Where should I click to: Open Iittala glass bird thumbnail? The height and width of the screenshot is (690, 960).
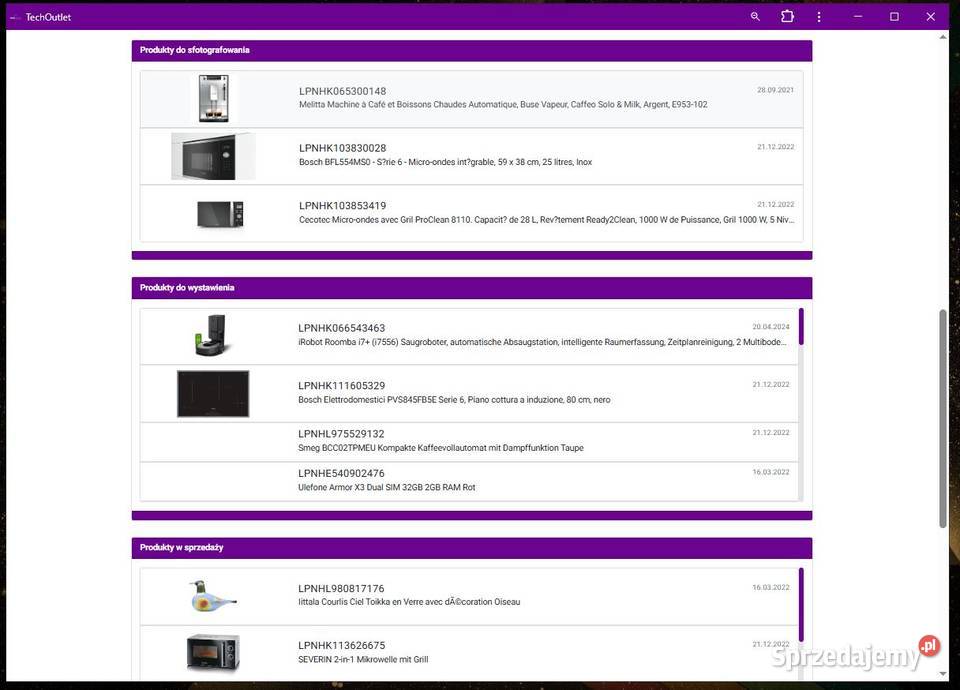pos(212,596)
